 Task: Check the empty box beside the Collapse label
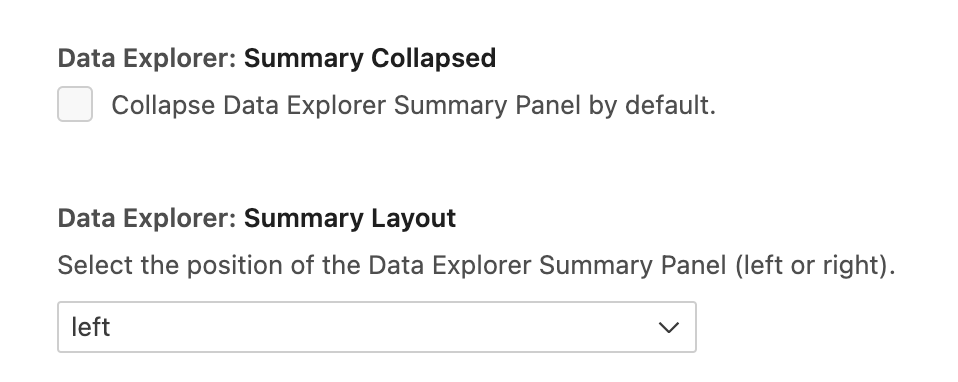point(75,104)
